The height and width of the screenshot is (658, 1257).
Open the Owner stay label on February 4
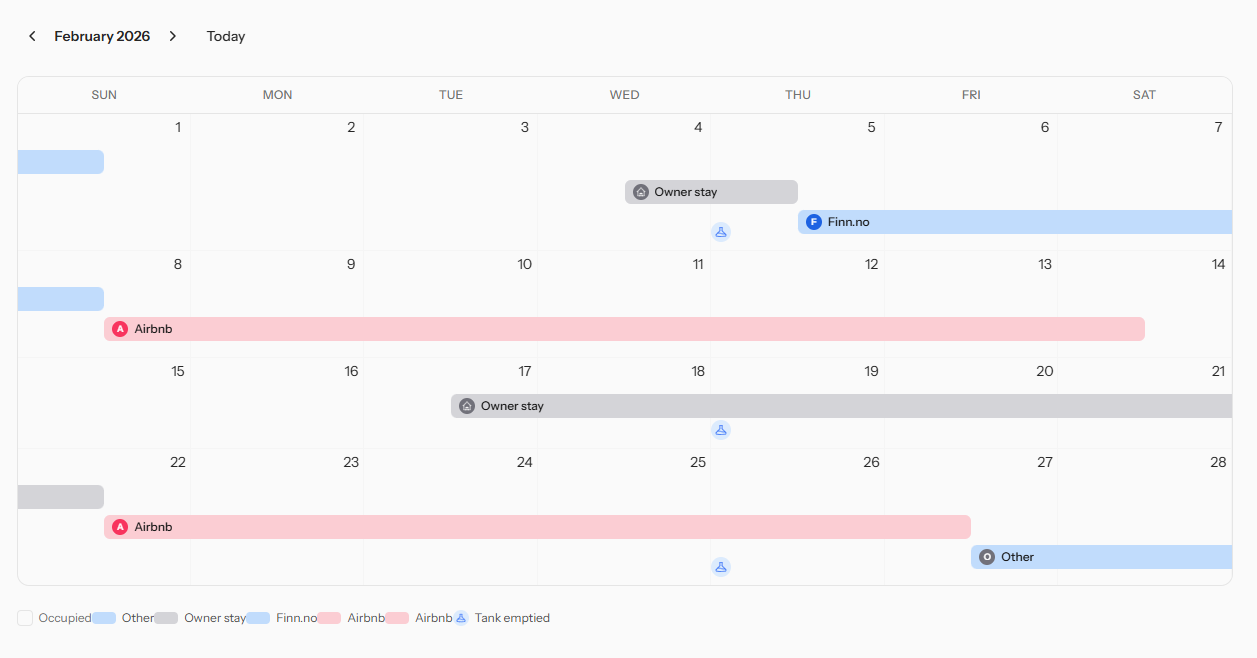point(686,192)
